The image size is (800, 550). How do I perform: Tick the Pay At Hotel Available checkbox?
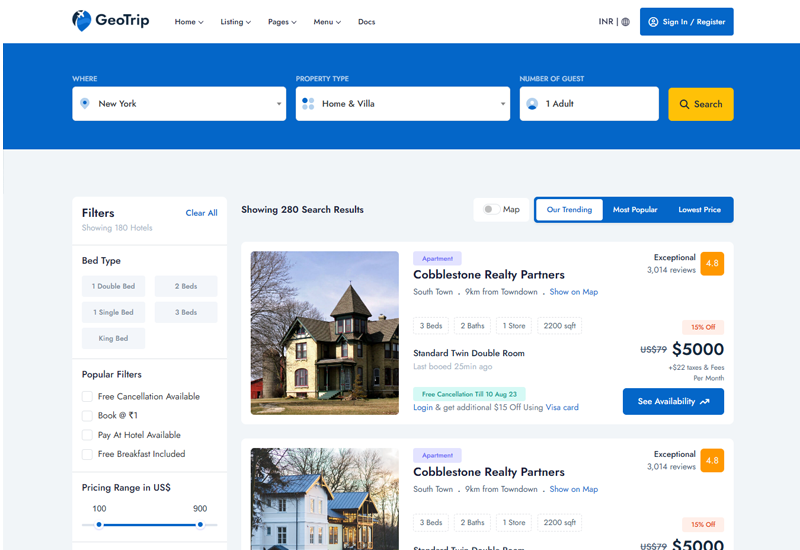(x=87, y=435)
